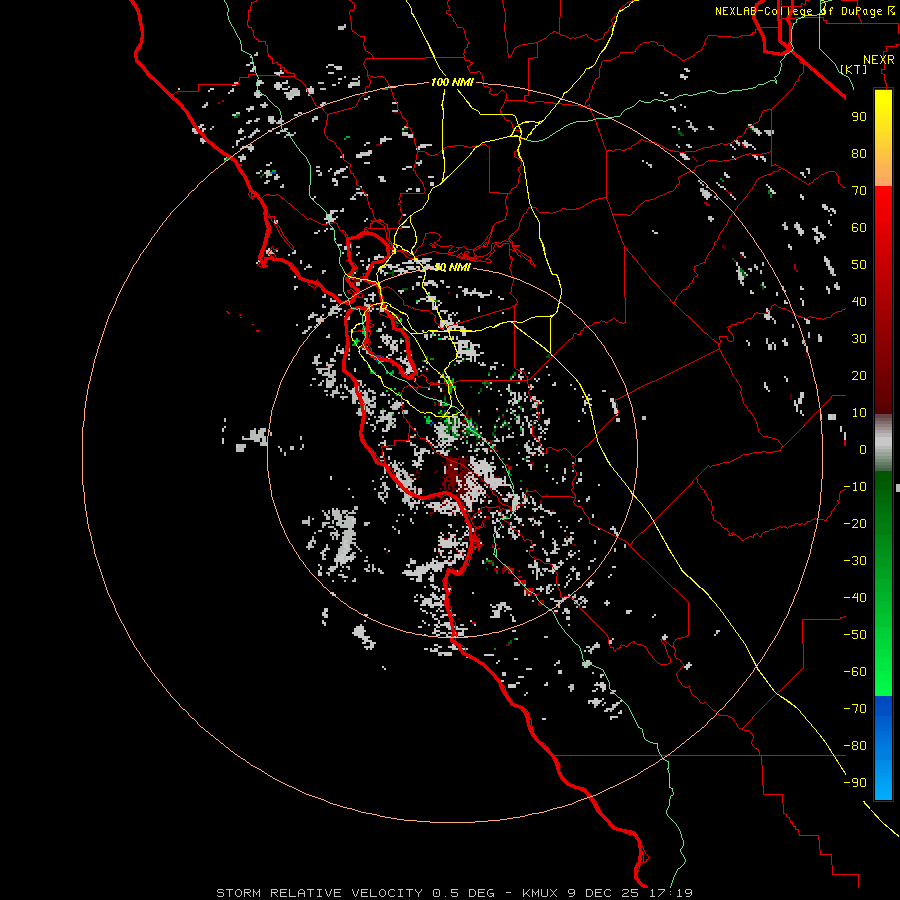
Task: Select the -60 legend value
Action: coord(855,672)
